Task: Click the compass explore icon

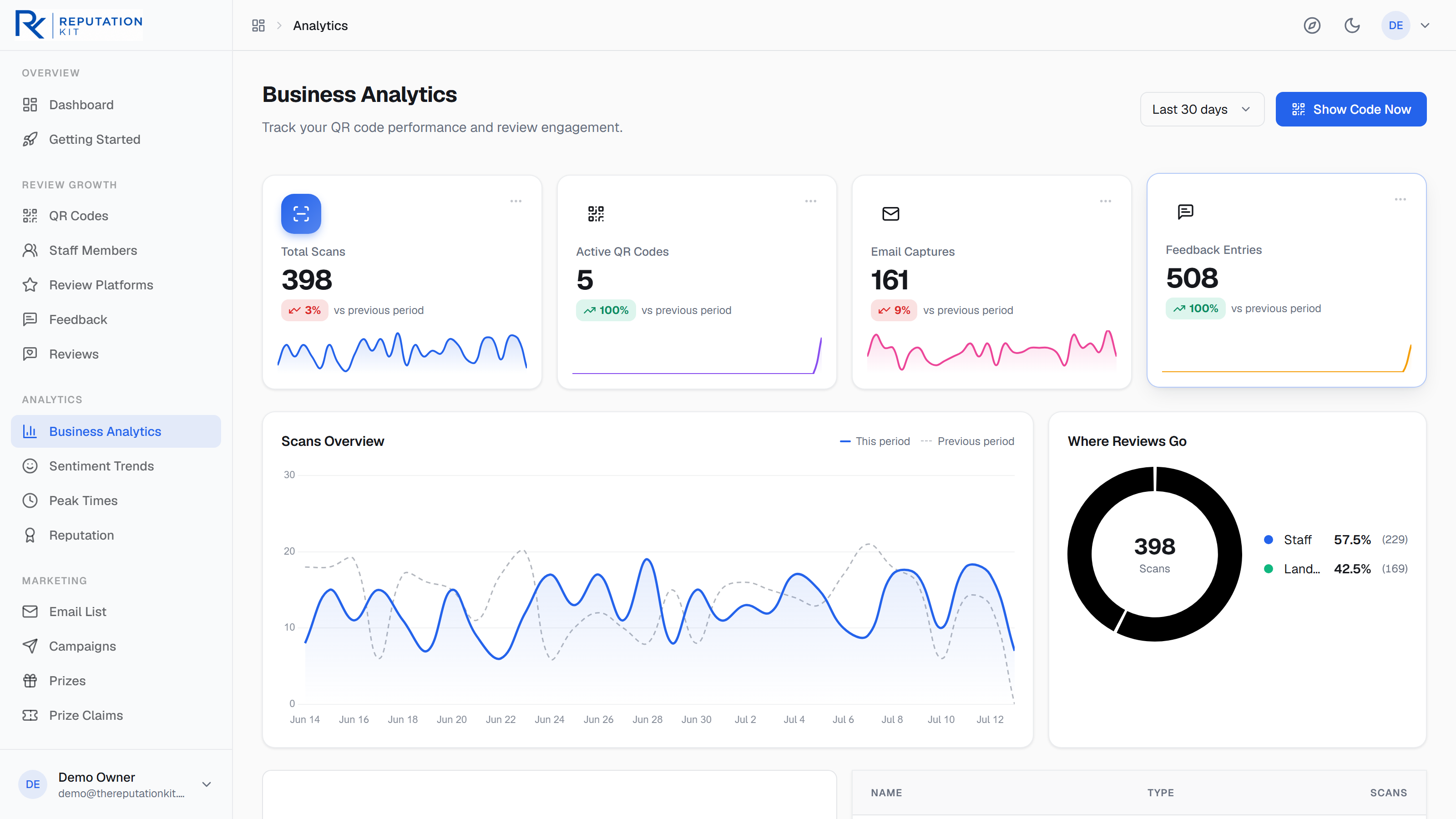Action: click(1312, 25)
